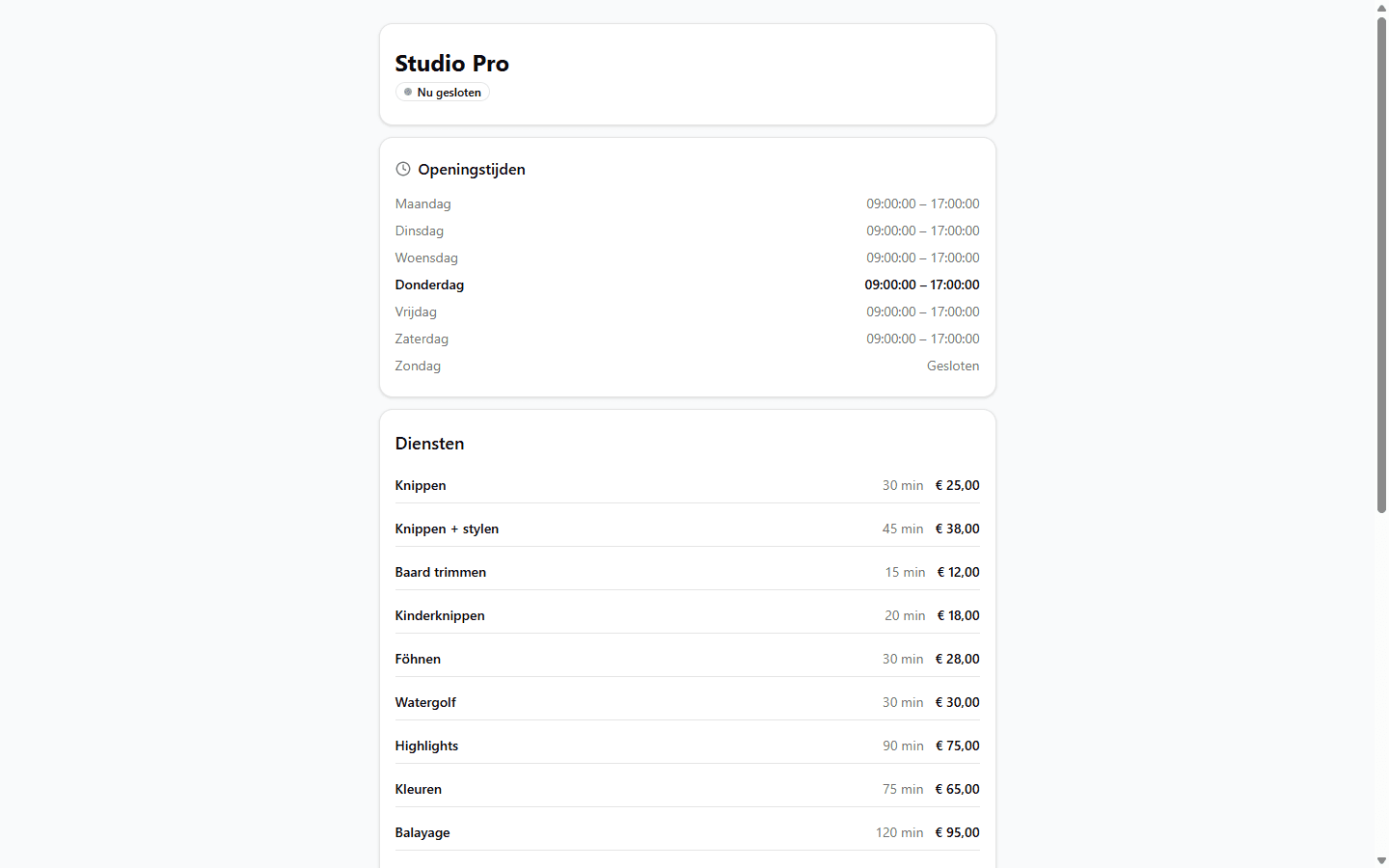Click the clock icon beside Openingstijden

tap(403, 169)
